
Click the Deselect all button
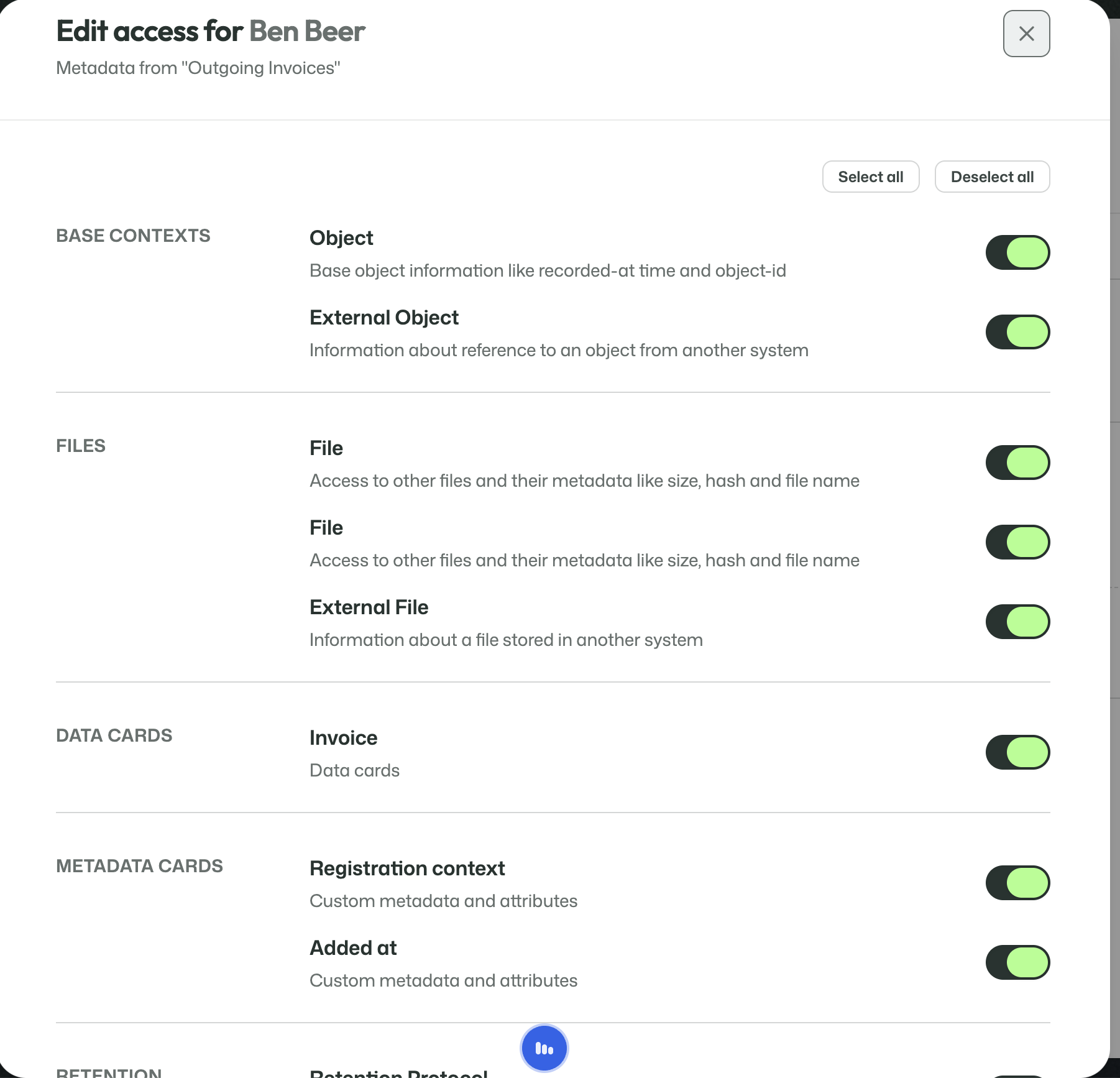click(992, 177)
